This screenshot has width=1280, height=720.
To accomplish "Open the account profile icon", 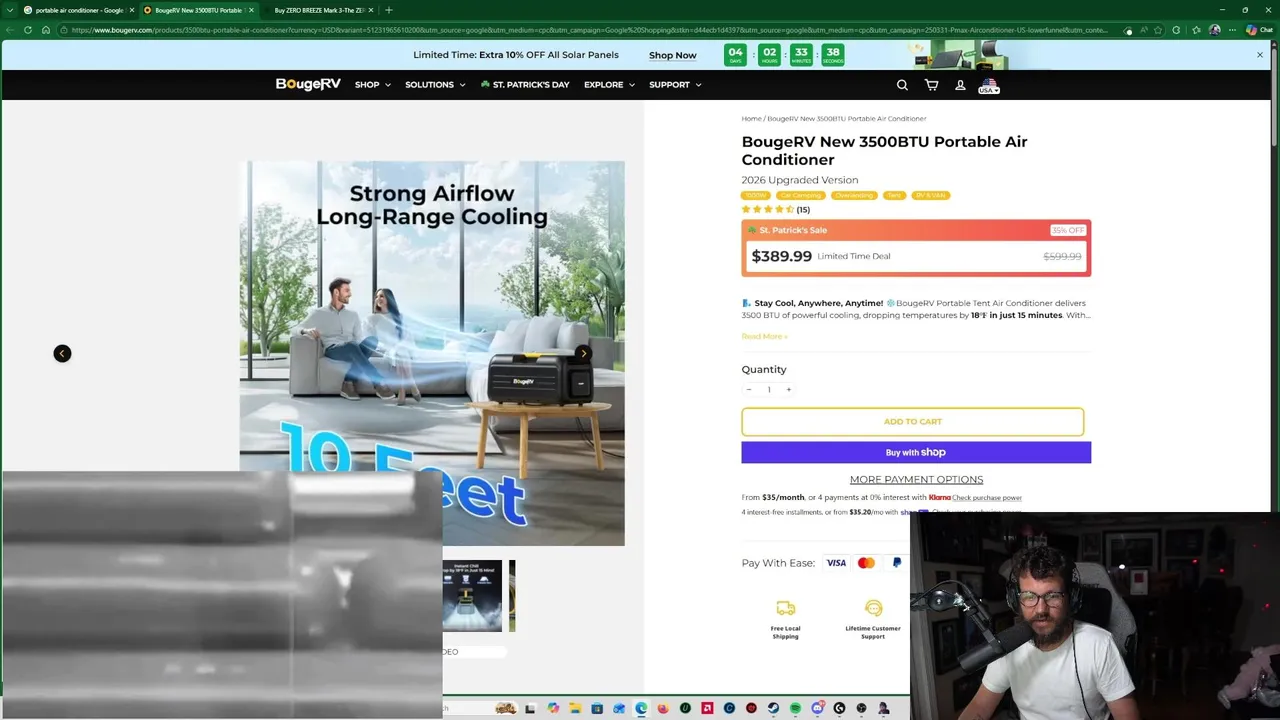I will (960, 85).
